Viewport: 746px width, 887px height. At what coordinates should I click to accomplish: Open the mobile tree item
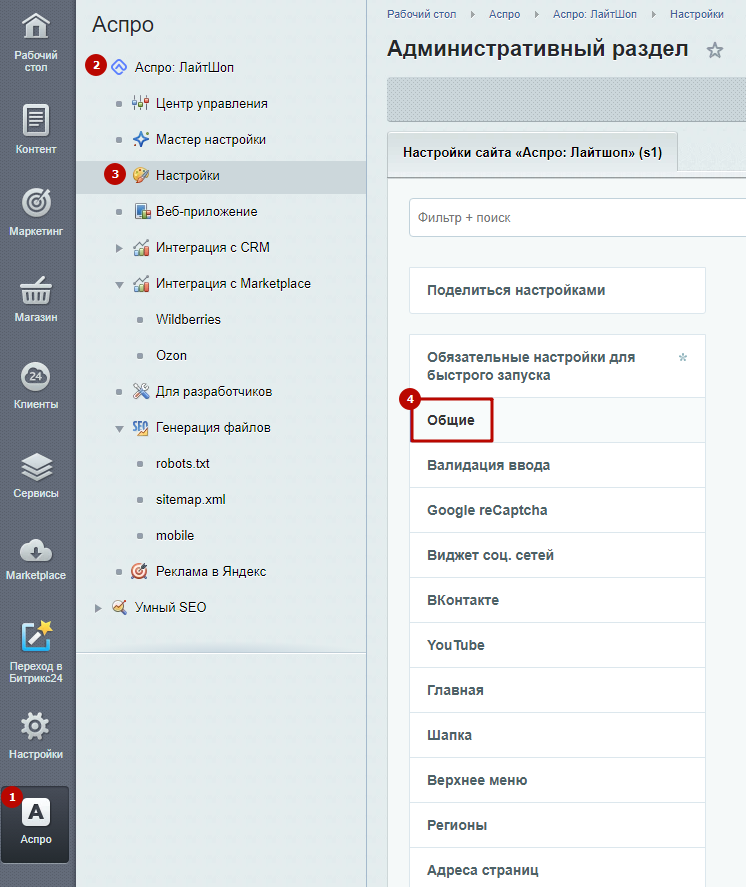click(175, 536)
